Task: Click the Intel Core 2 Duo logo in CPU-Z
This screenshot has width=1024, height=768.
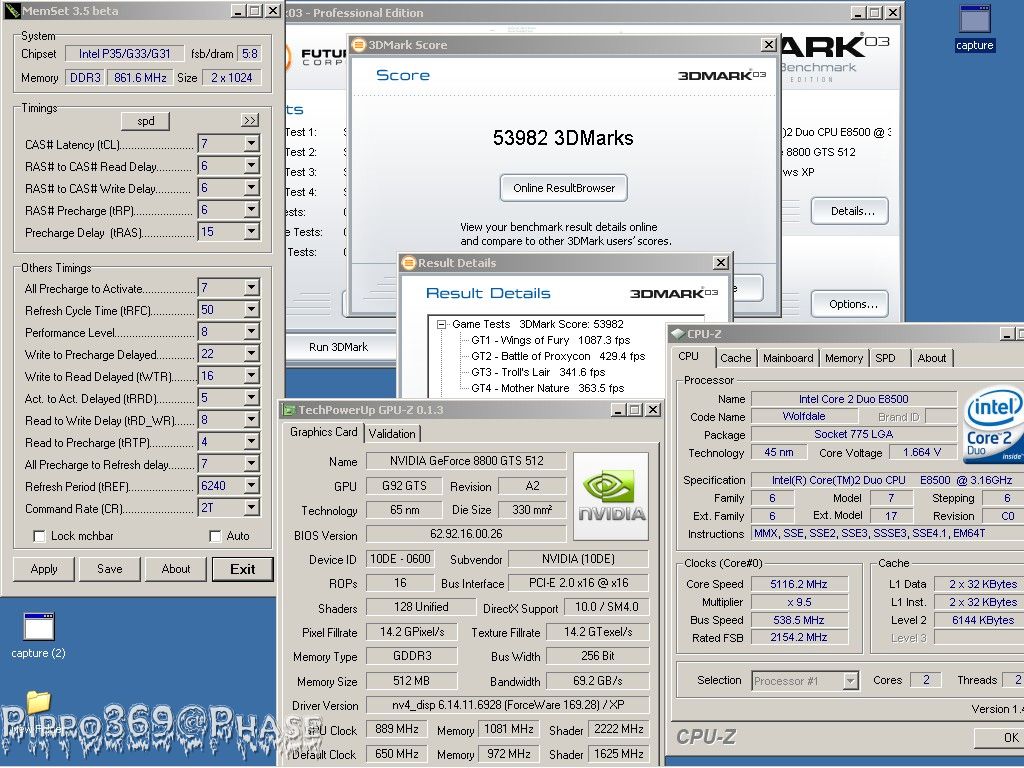Action: [x=993, y=424]
